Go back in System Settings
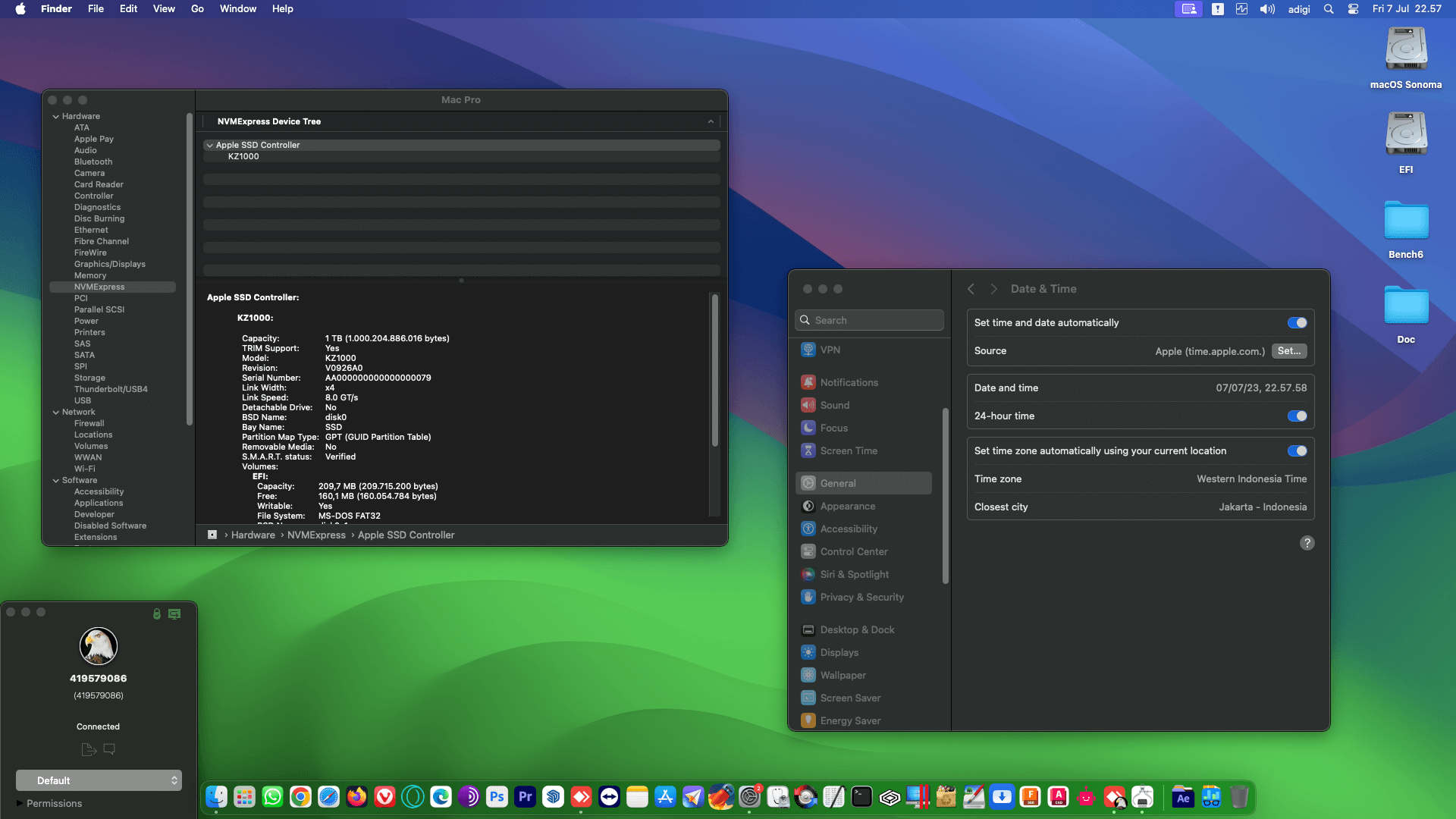 click(x=971, y=289)
